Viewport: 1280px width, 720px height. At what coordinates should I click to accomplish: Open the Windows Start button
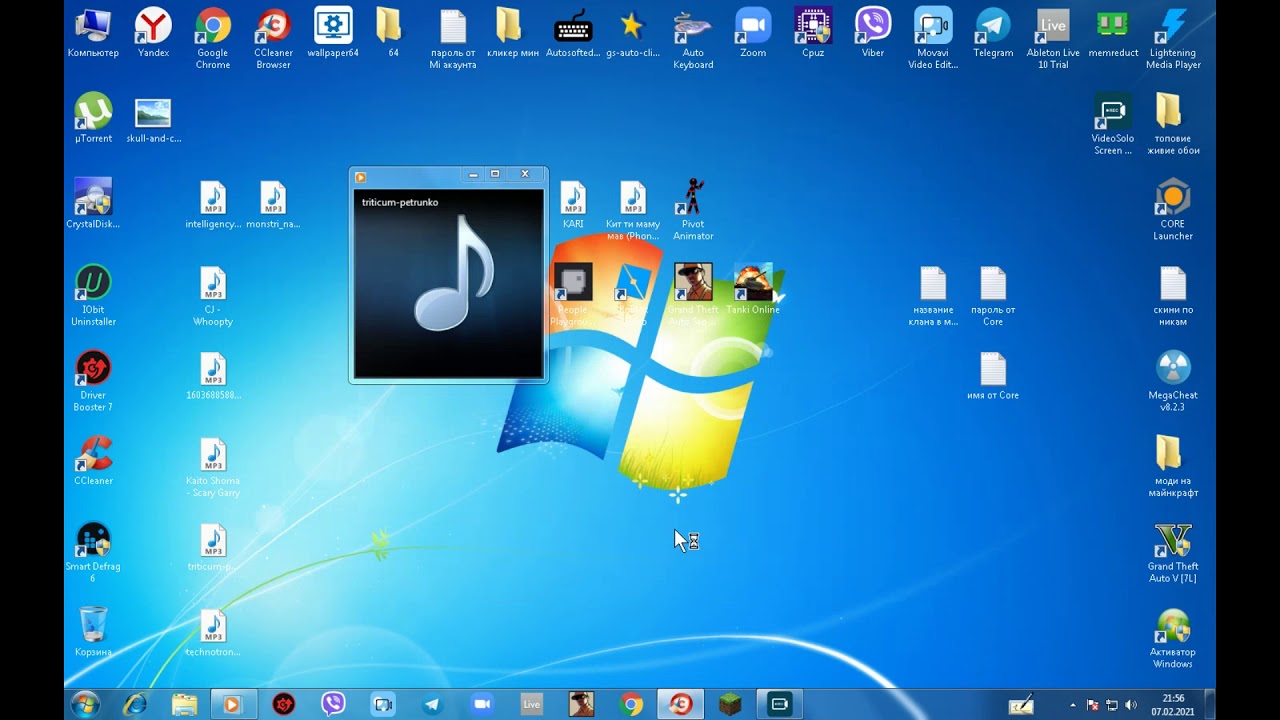click(85, 704)
